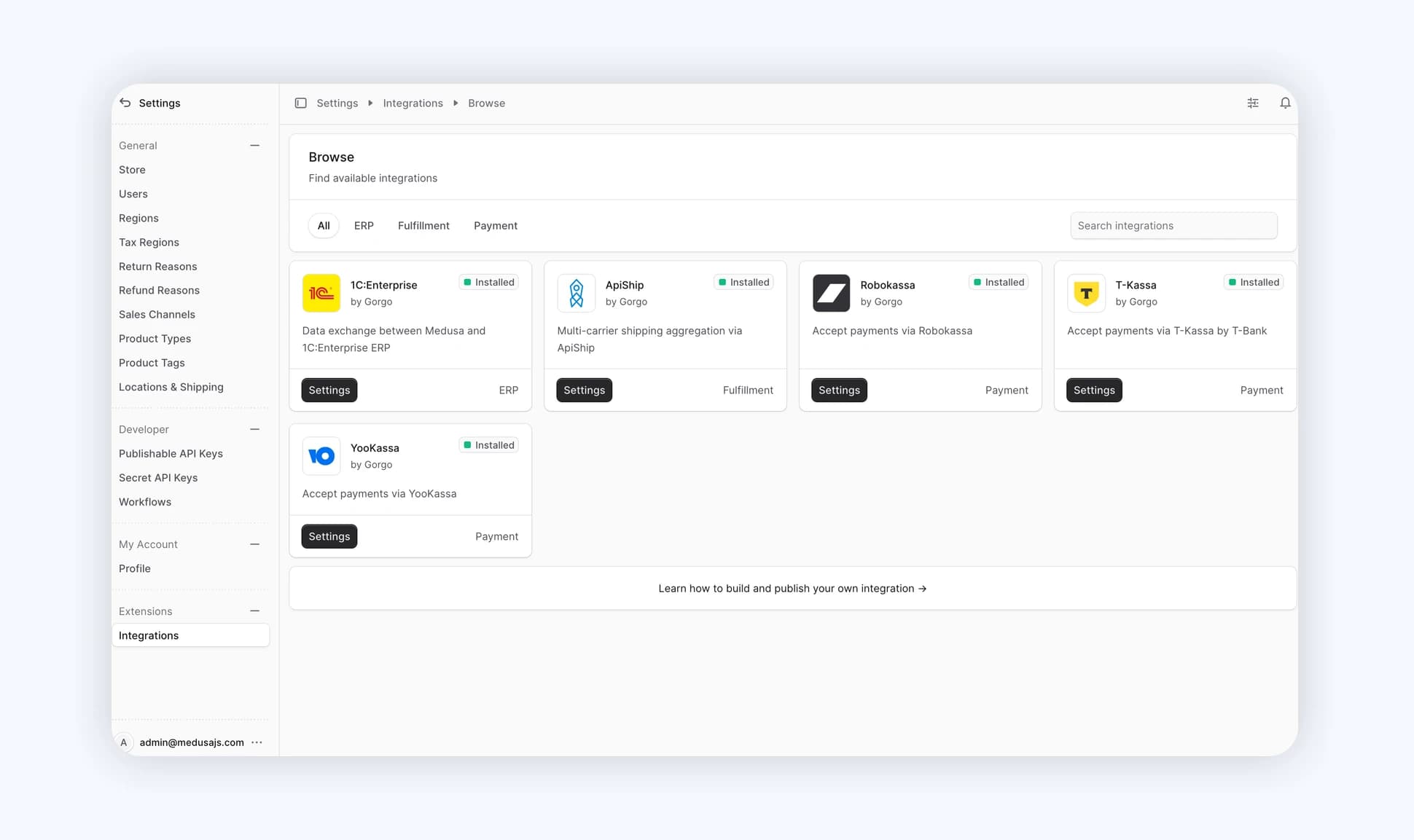Viewport: 1414px width, 840px height.
Task: Click admin@medusajs.com account email
Action: tap(192, 742)
